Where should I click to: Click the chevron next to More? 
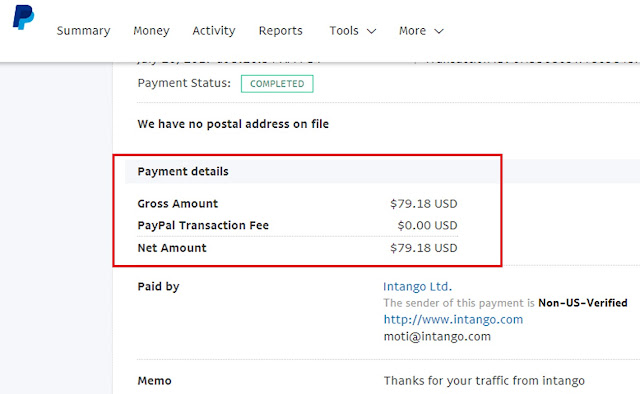(439, 31)
